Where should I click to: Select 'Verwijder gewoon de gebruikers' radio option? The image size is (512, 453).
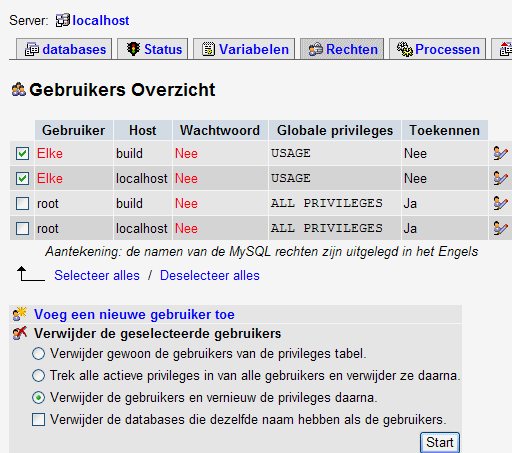pyautogui.click(x=38, y=354)
